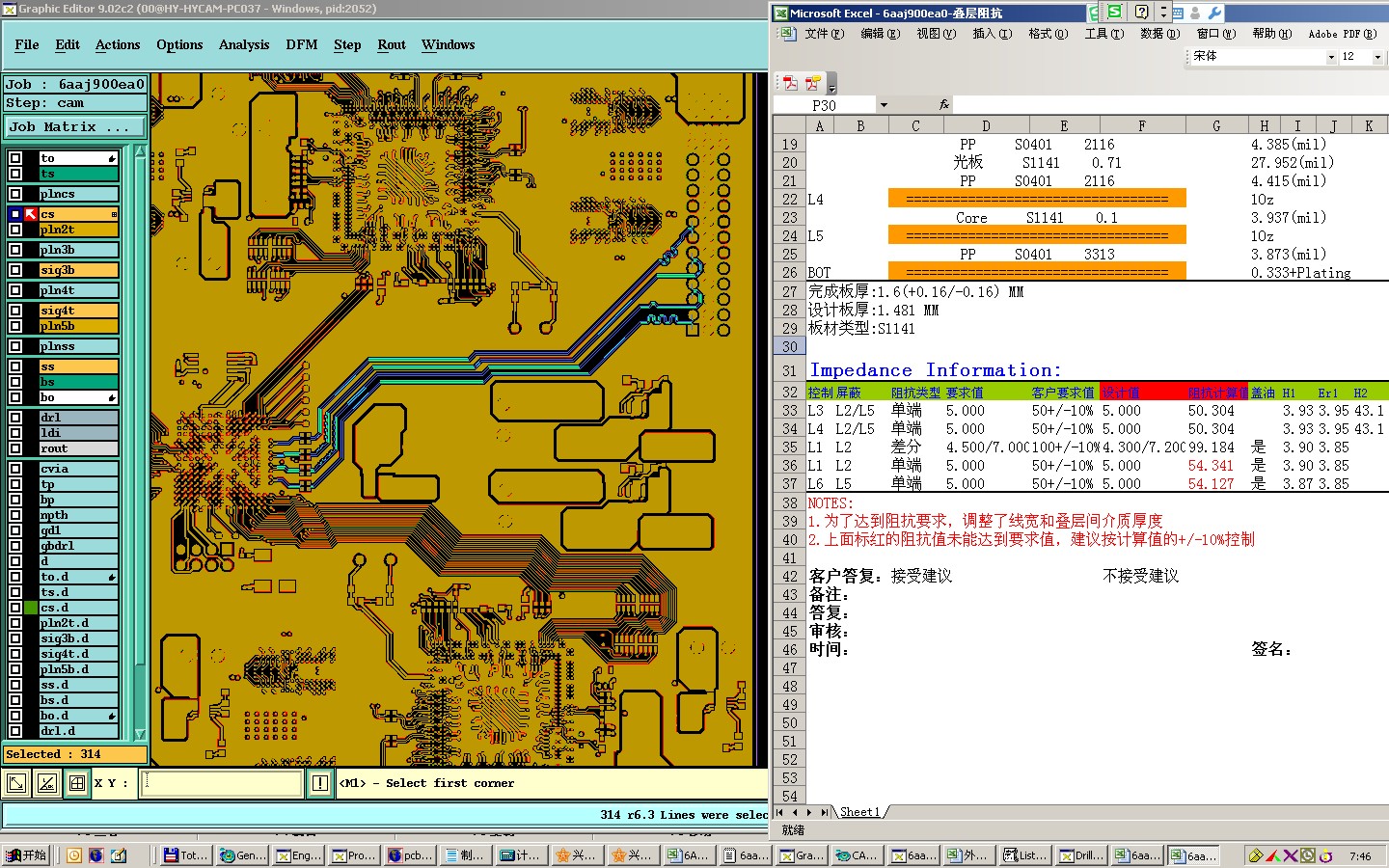Open the pcb... taskbar item
This screenshot has height=868, width=1389.
click(x=410, y=854)
